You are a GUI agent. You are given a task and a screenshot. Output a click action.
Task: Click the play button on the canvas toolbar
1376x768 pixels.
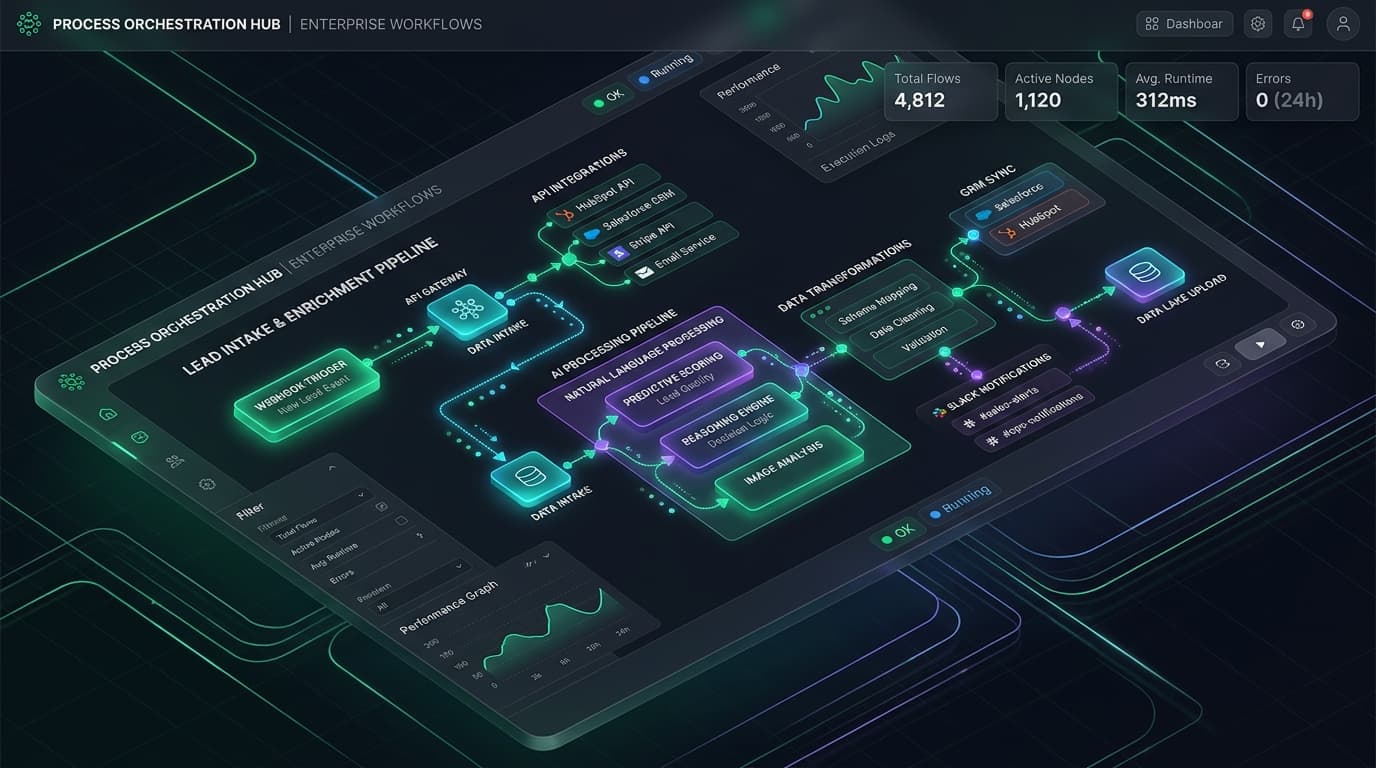coord(1260,345)
